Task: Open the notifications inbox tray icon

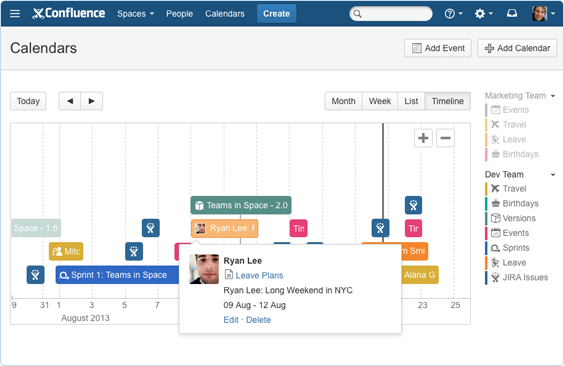Action: [x=511, y=13]
